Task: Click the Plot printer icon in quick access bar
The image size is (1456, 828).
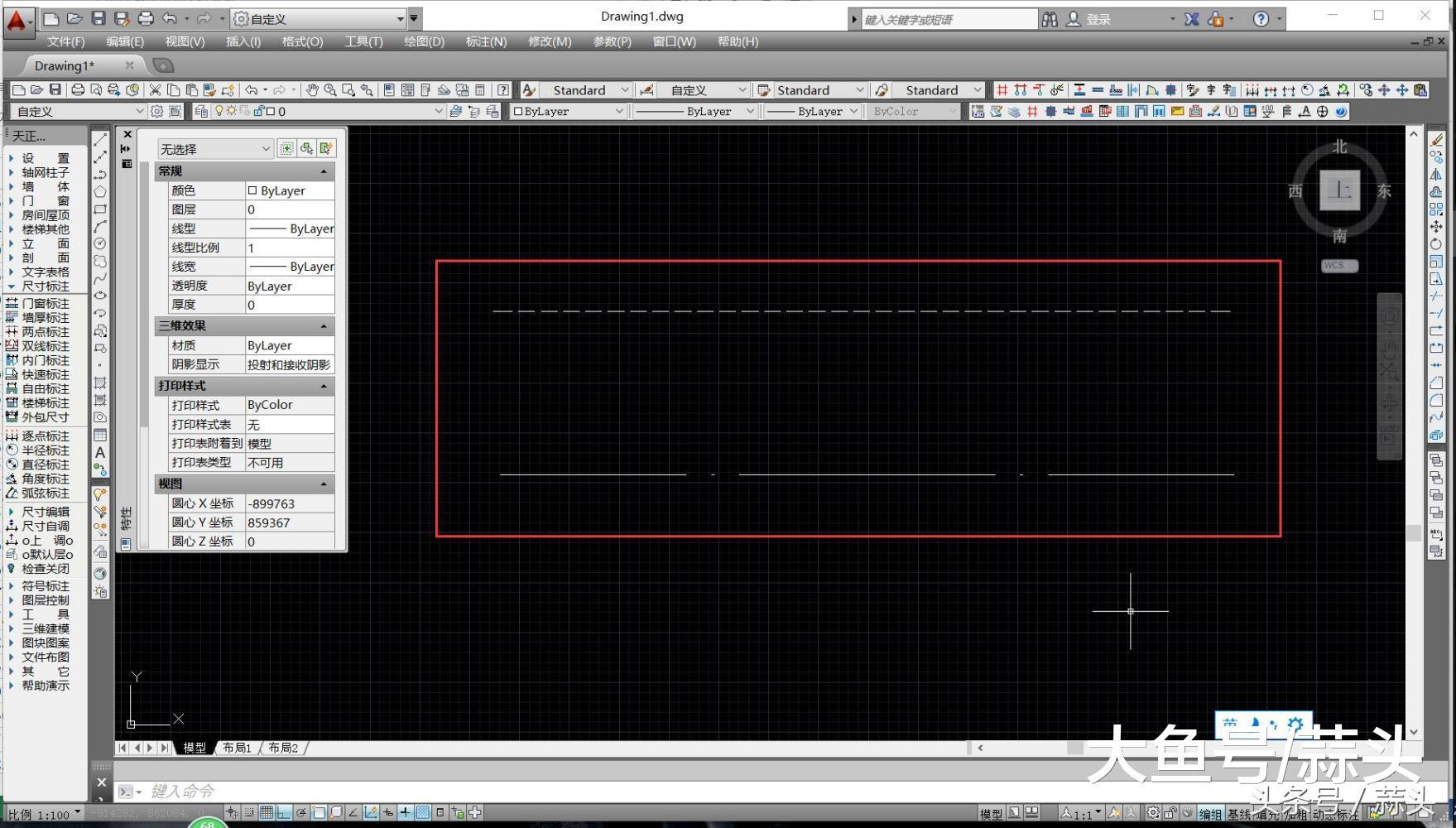Action: coord(146,18)
